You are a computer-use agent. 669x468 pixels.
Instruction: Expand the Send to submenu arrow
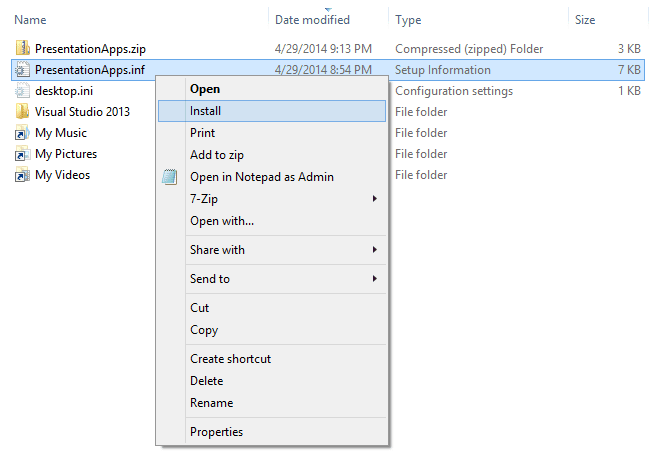coord(375,279)
